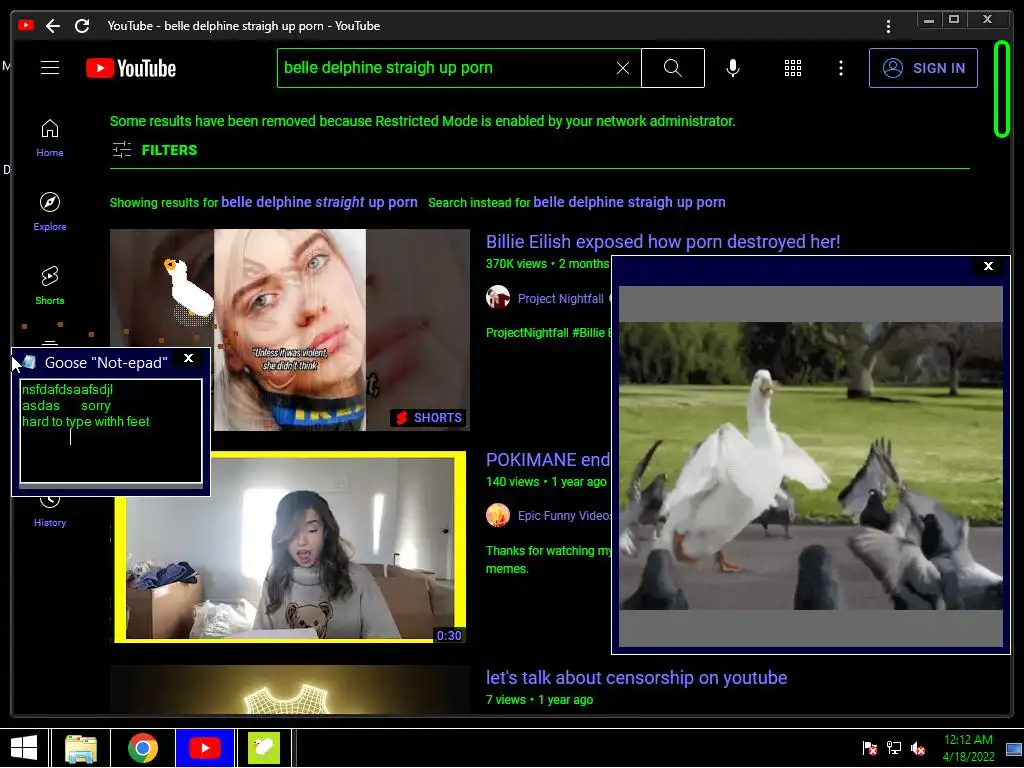The image size is (1024, 768).
Task: Click the notepad icon in Goose Not-epad title
Action: click(x=29, y=362)
